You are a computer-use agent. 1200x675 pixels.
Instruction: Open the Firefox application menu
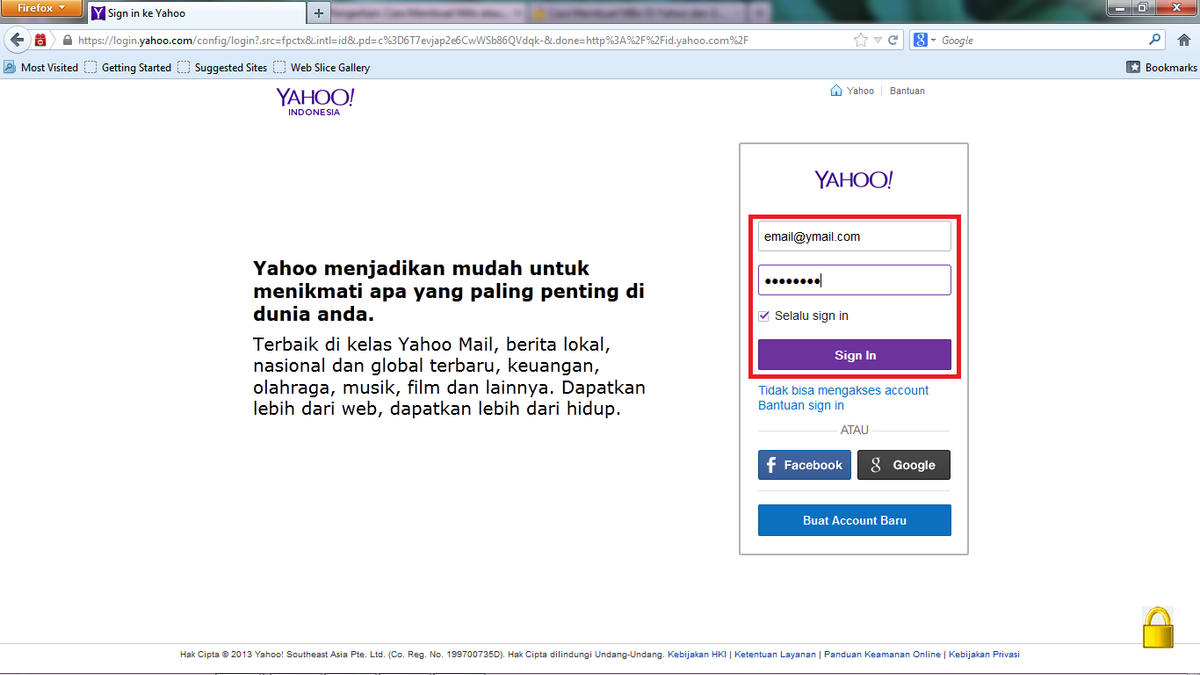pos(41,8)
